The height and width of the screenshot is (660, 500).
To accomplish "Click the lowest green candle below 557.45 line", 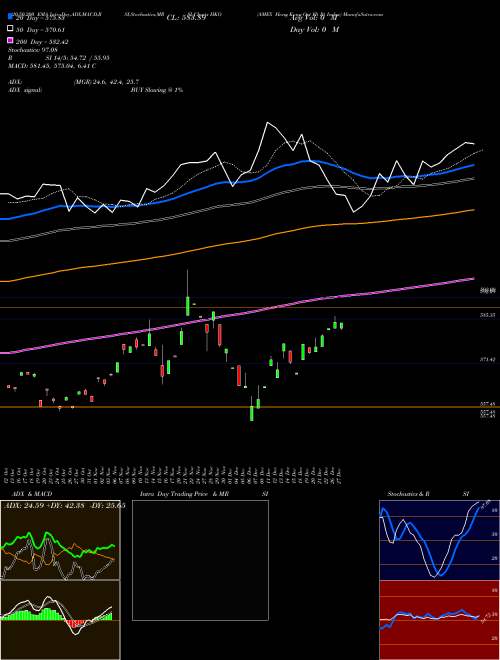I will 252,413.
